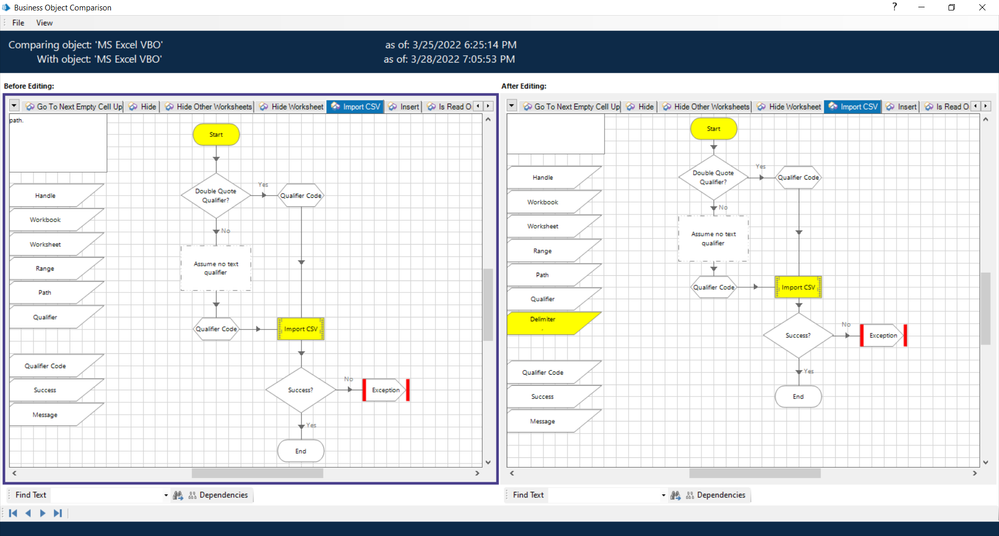Click End stage in Before Editing
The width and height of the screenshot is (999, 536).
(301, 451)
